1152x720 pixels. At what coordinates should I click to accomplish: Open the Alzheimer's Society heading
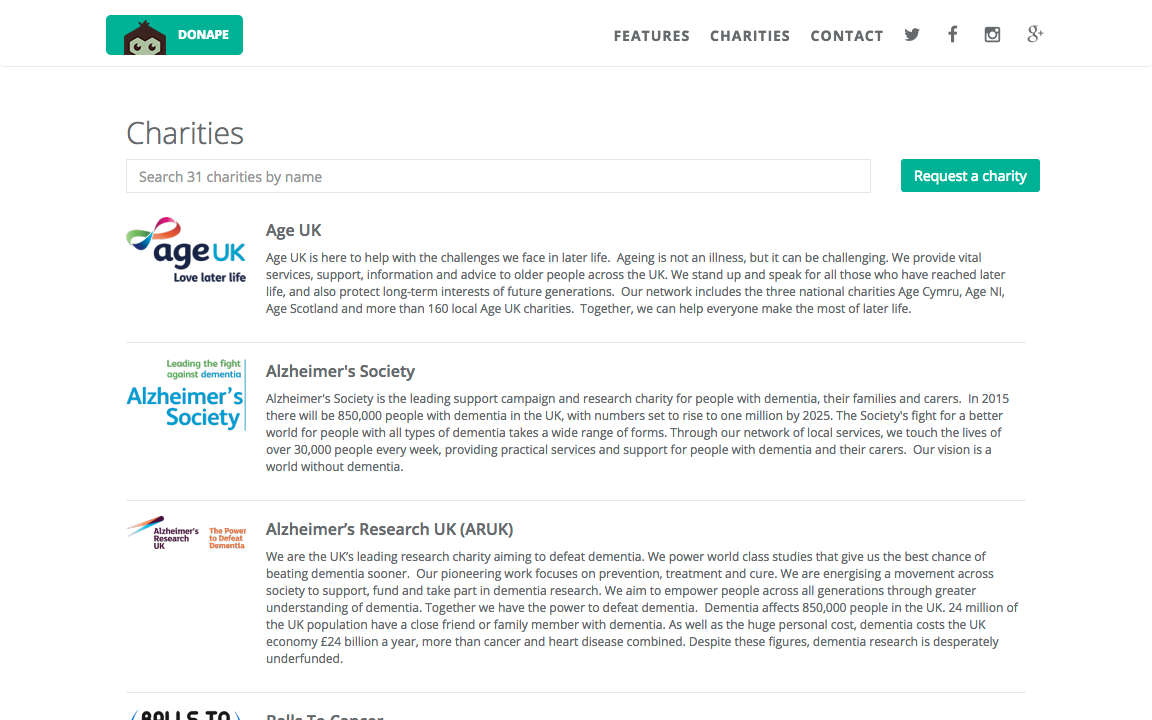pos(340,371)
